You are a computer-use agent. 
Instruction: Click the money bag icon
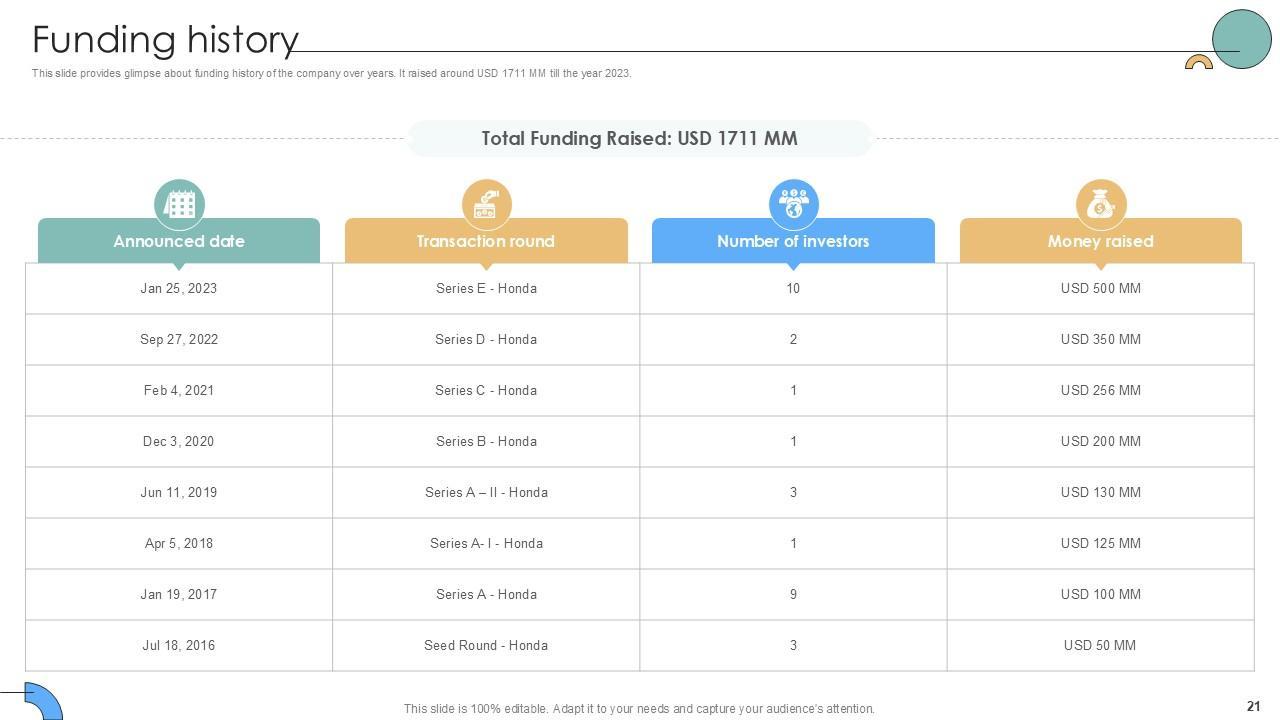pos(1100,204)
